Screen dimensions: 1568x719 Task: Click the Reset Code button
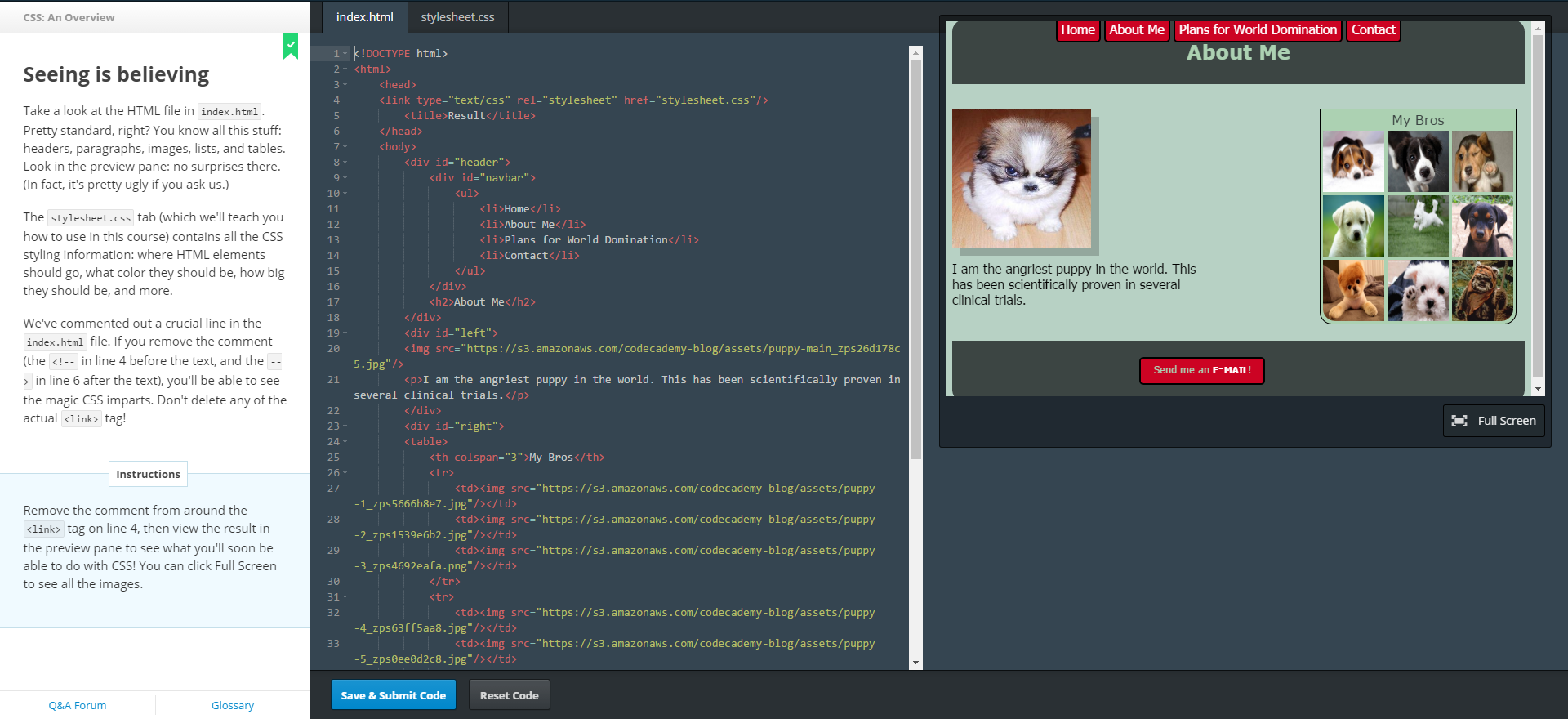click(509, 695)
